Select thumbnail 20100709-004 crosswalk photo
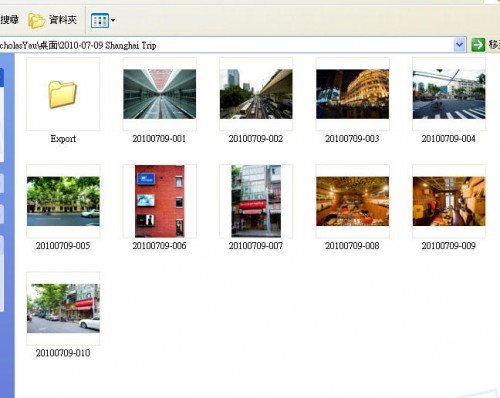The image size is (500, 398). (449, 94)
